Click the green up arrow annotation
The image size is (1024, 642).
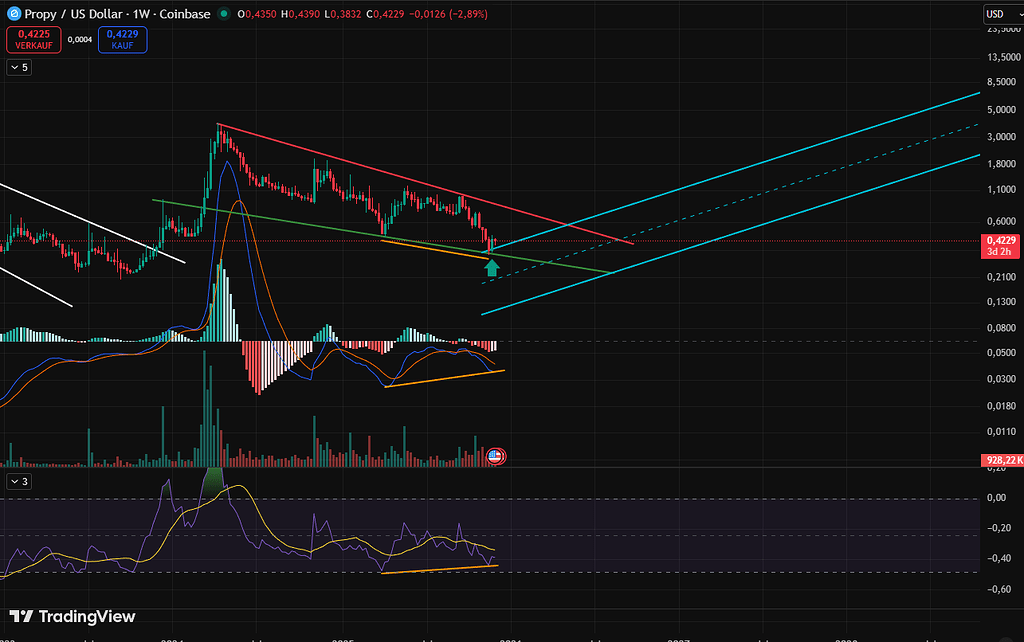(492, 267)
